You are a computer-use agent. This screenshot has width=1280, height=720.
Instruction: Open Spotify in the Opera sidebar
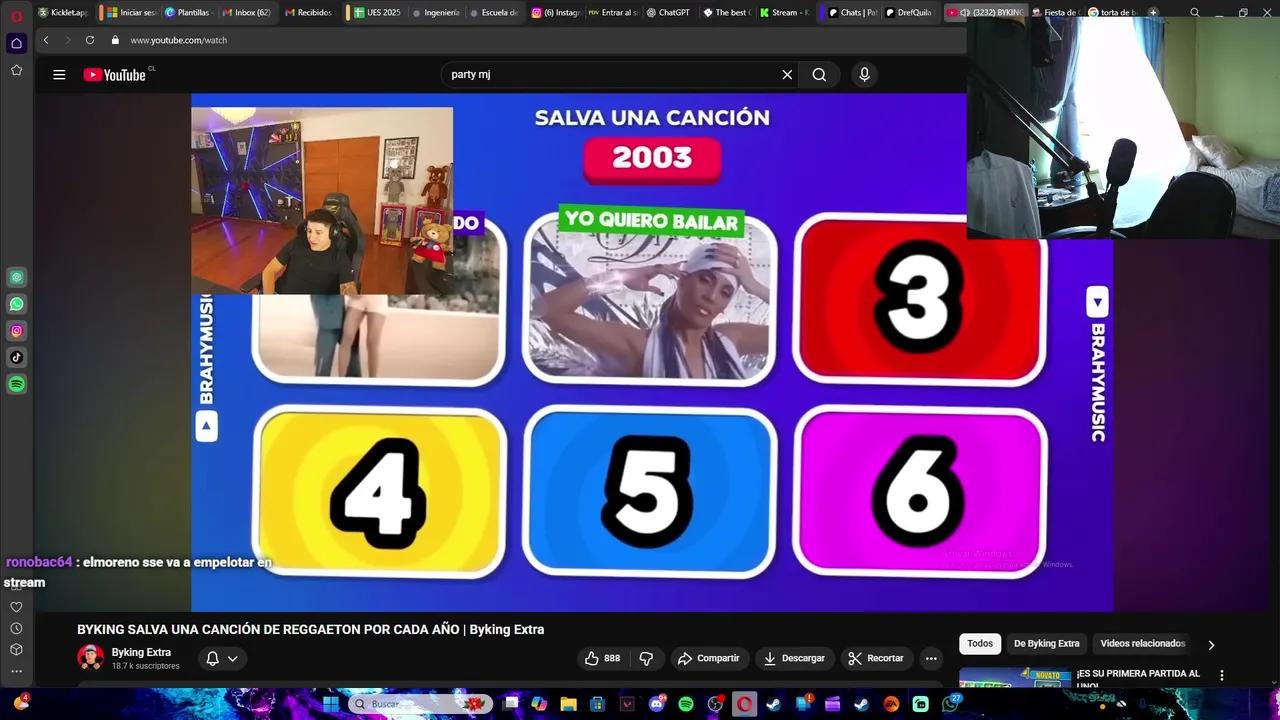(x=16, y=384)
